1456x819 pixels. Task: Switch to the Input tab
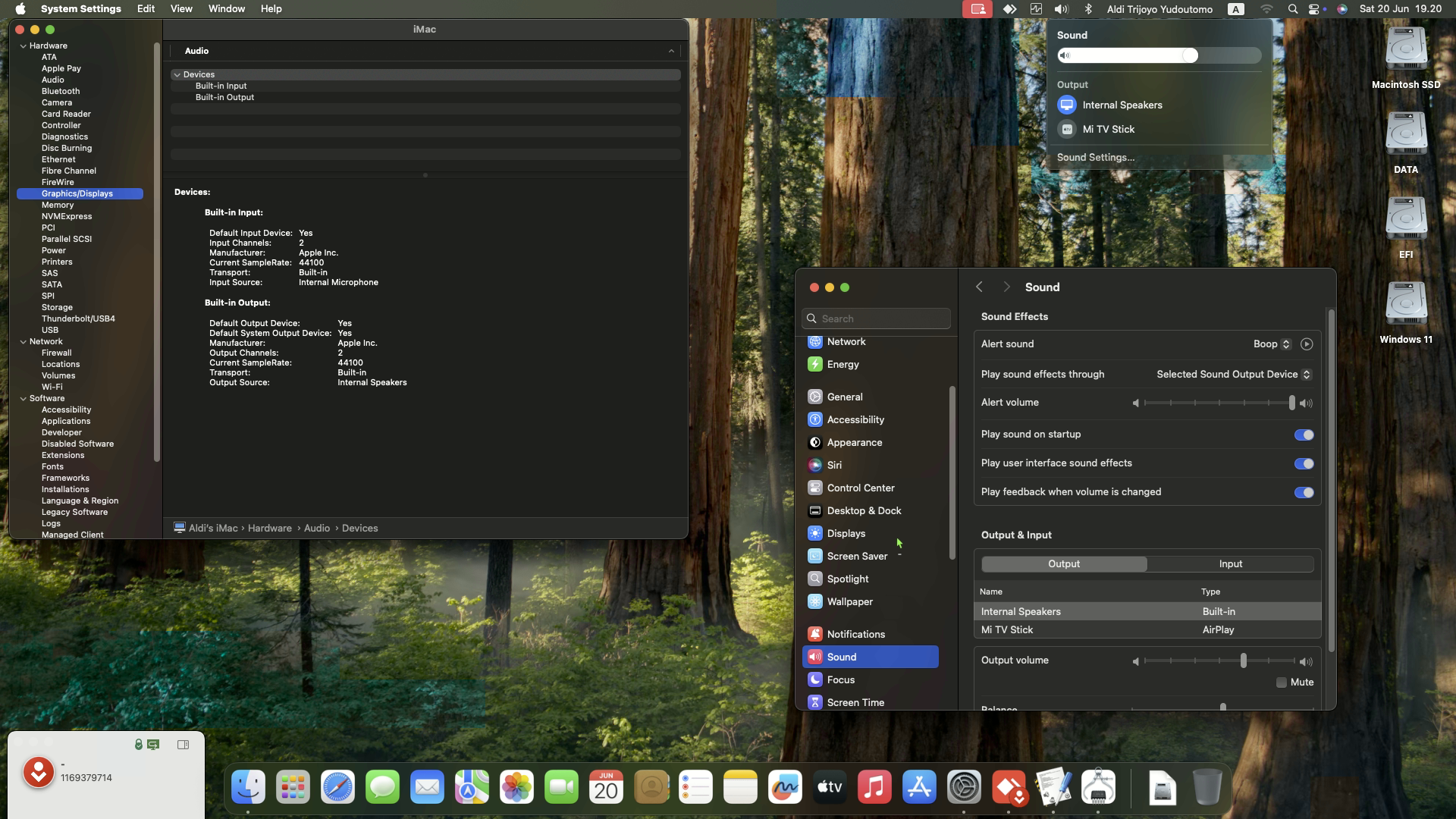1230,564
